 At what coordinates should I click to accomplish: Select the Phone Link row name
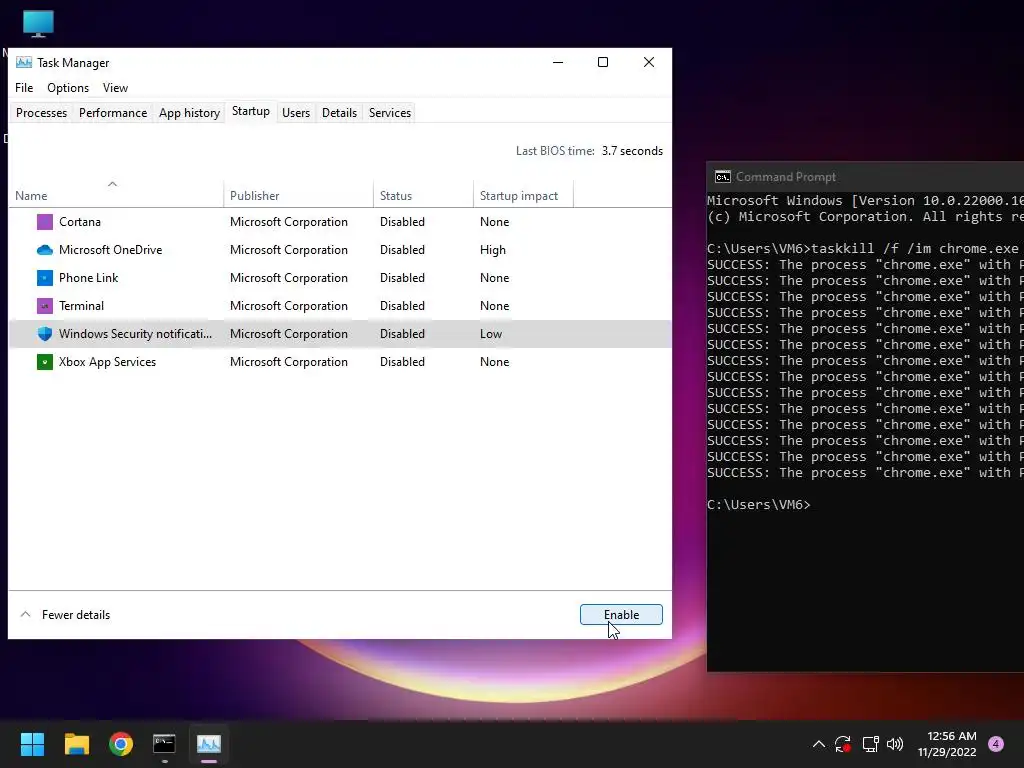(88, 278)
